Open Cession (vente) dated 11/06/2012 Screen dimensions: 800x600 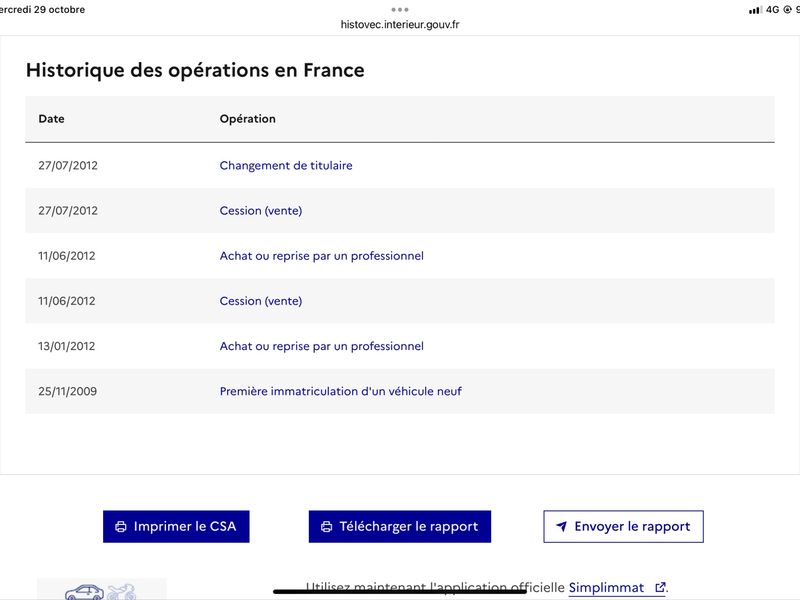point(261,301)
